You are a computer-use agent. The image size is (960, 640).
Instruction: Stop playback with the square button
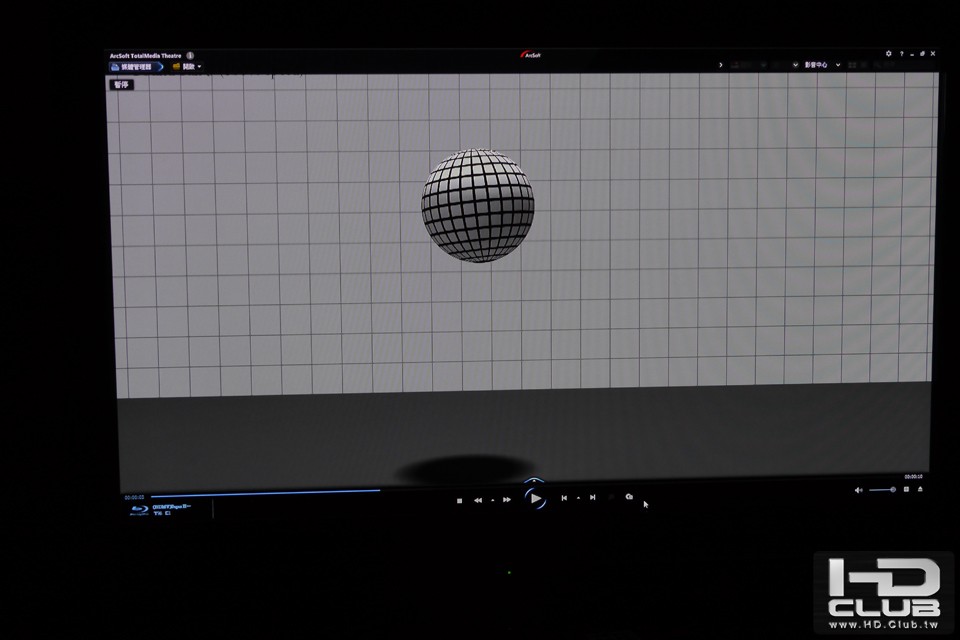point(459,500)
